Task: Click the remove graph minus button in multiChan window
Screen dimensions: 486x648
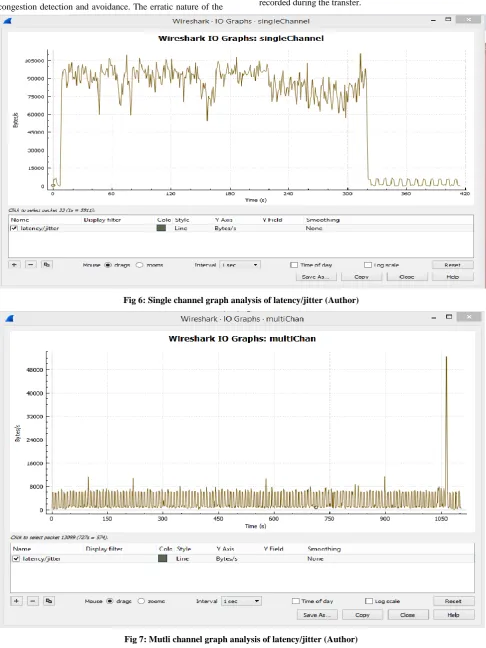Action: click(x=33, y=601)
